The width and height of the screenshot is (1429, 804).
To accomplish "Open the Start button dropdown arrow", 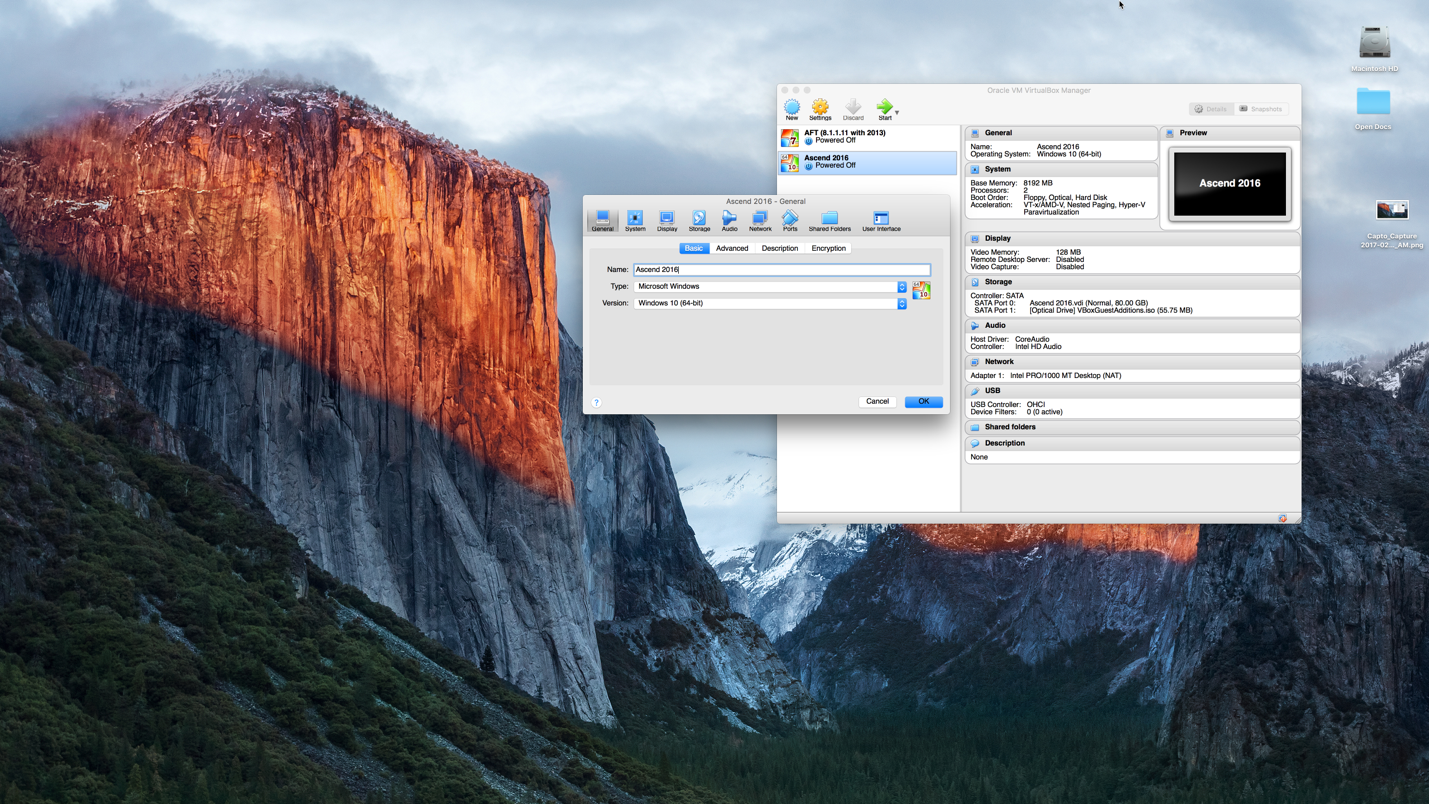I will pos(897,112).
